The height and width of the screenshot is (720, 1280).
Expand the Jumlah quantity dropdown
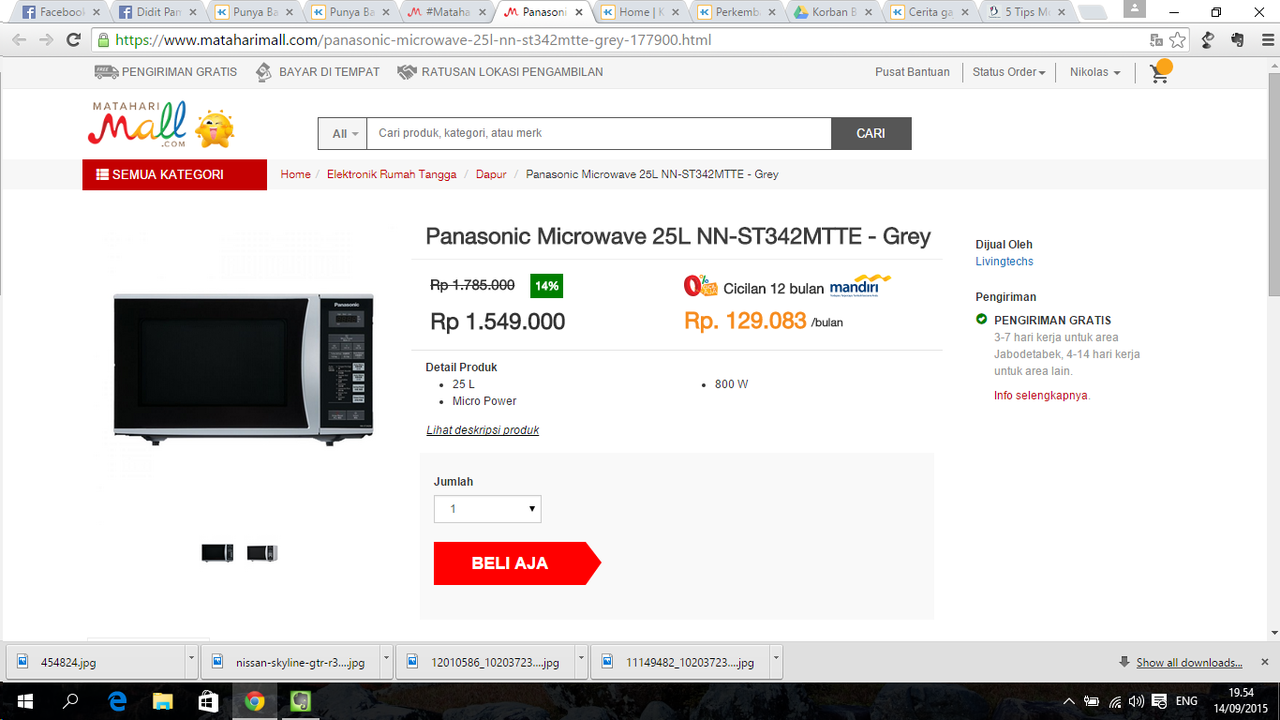487,509
